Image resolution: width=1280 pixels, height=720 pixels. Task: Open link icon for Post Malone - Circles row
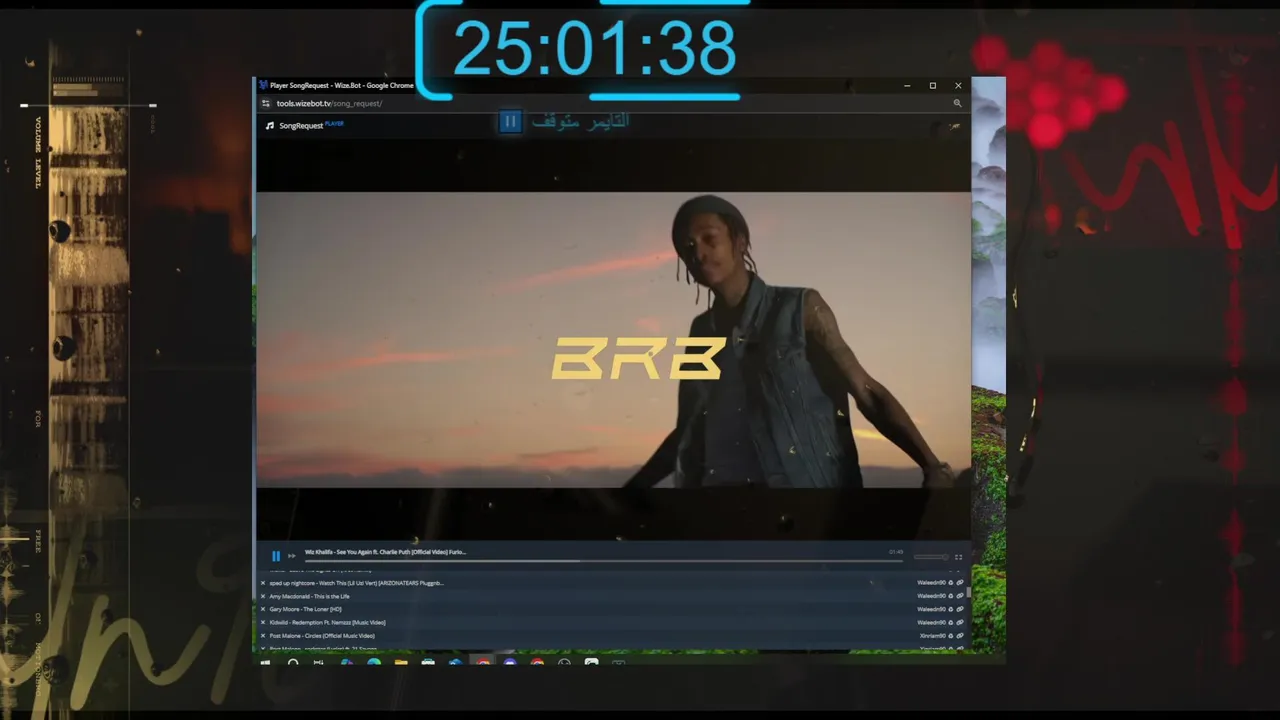[x=960, y=636]
